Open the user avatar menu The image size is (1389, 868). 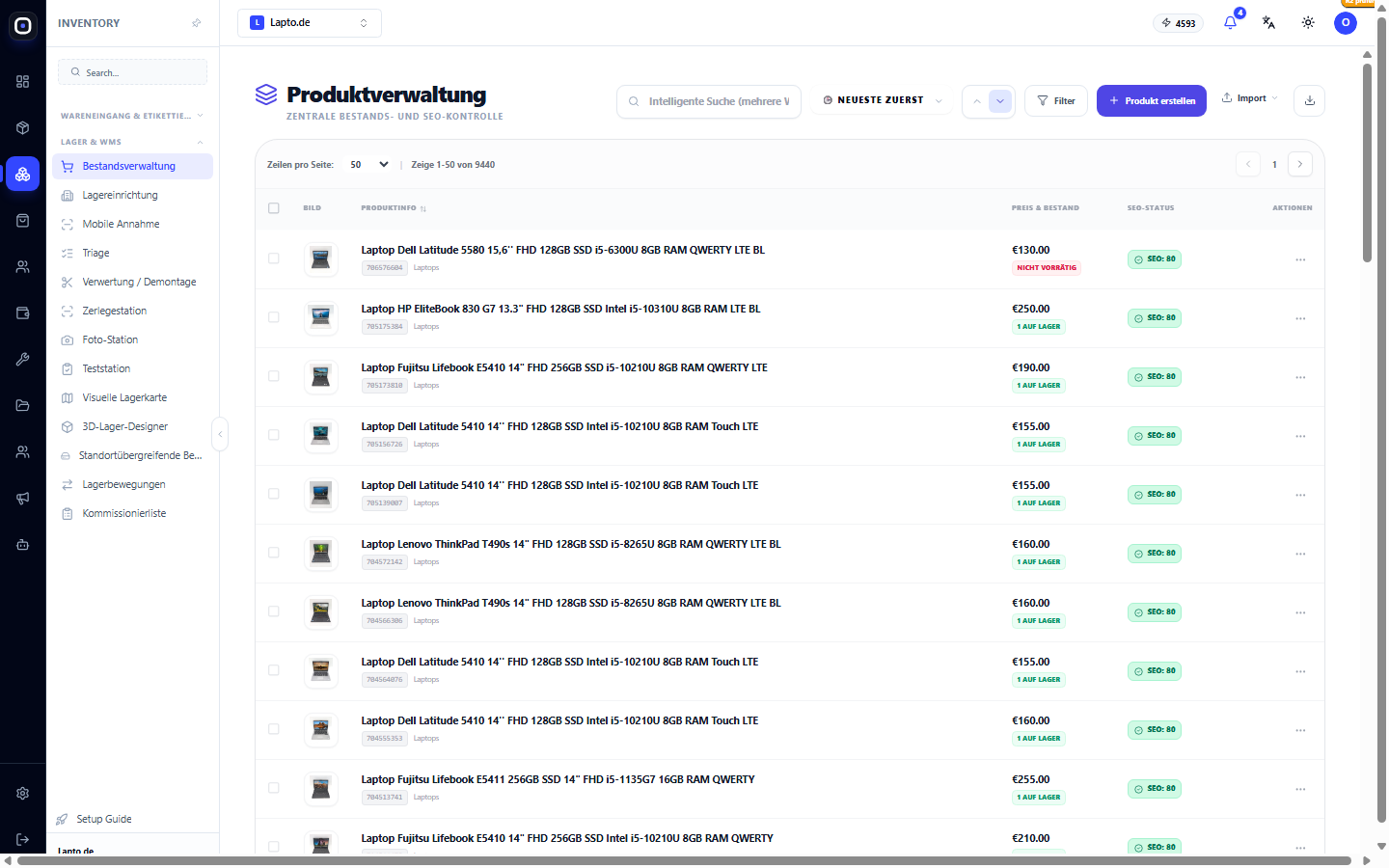click(1346, 22)
